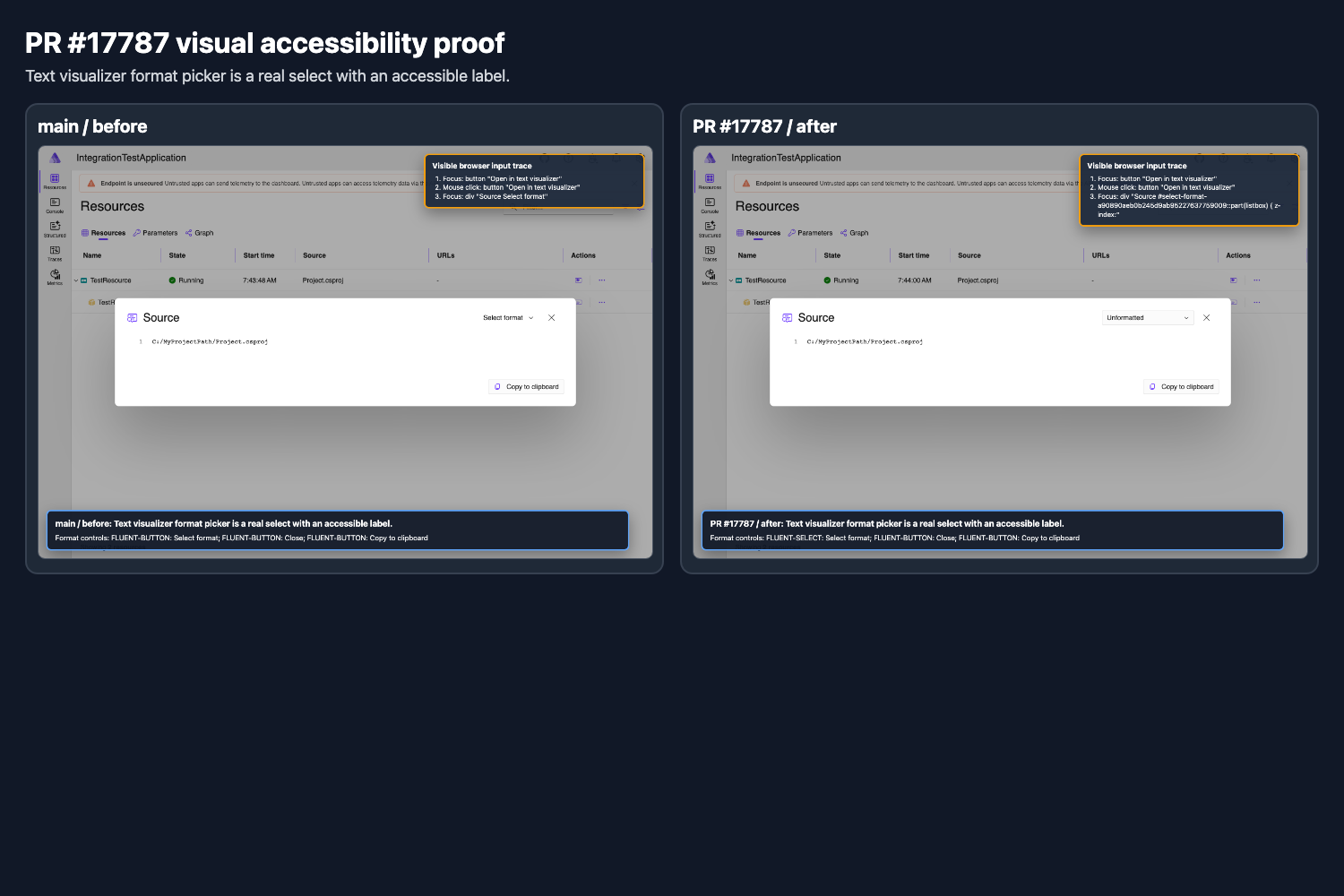Open Metrics sidebar icon in the after panel

tap(710, 276)
